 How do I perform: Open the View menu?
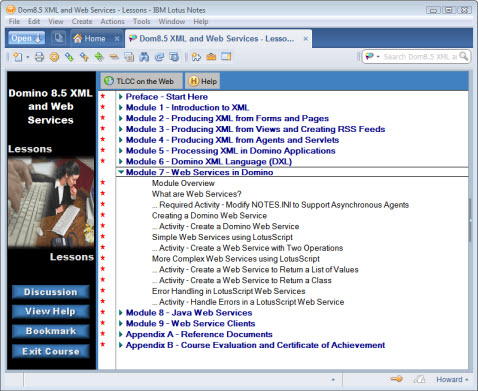56,22
